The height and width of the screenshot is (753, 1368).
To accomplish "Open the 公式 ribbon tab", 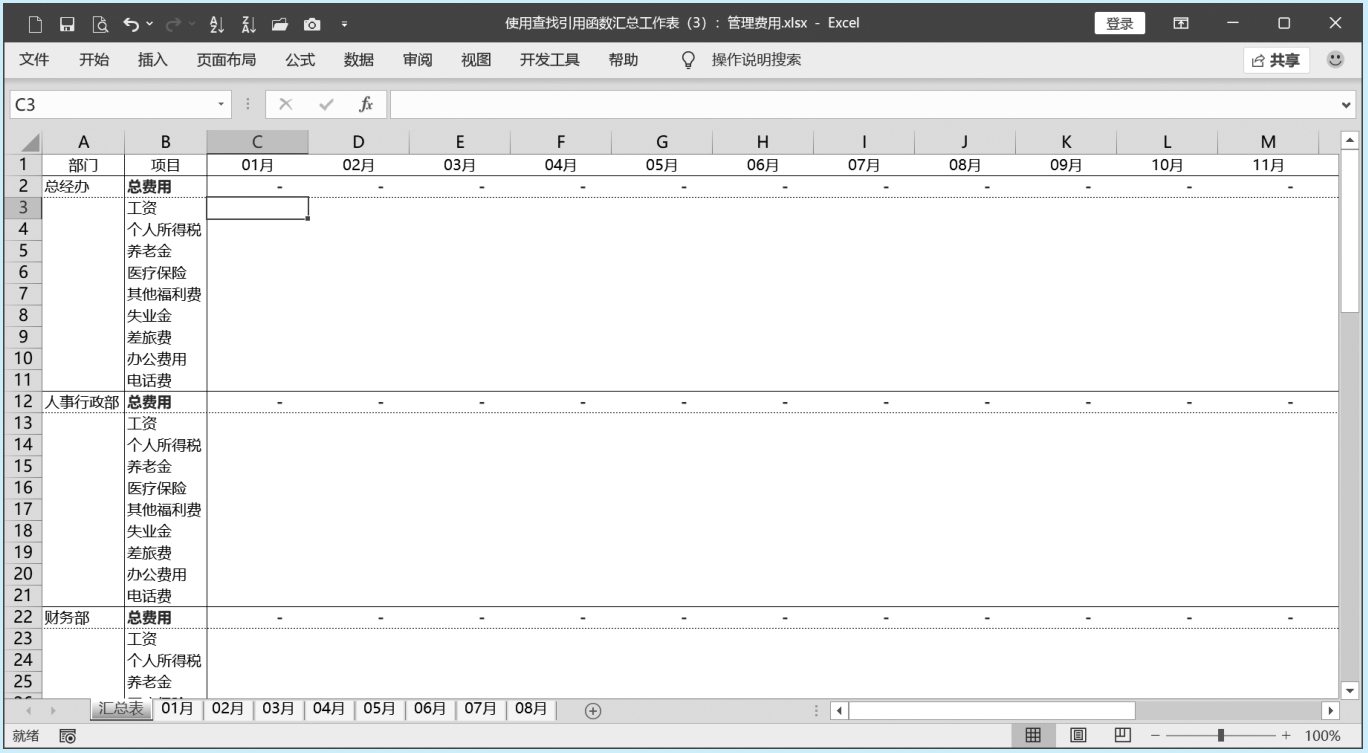I will pyautogui.click(x=300, y=60).
